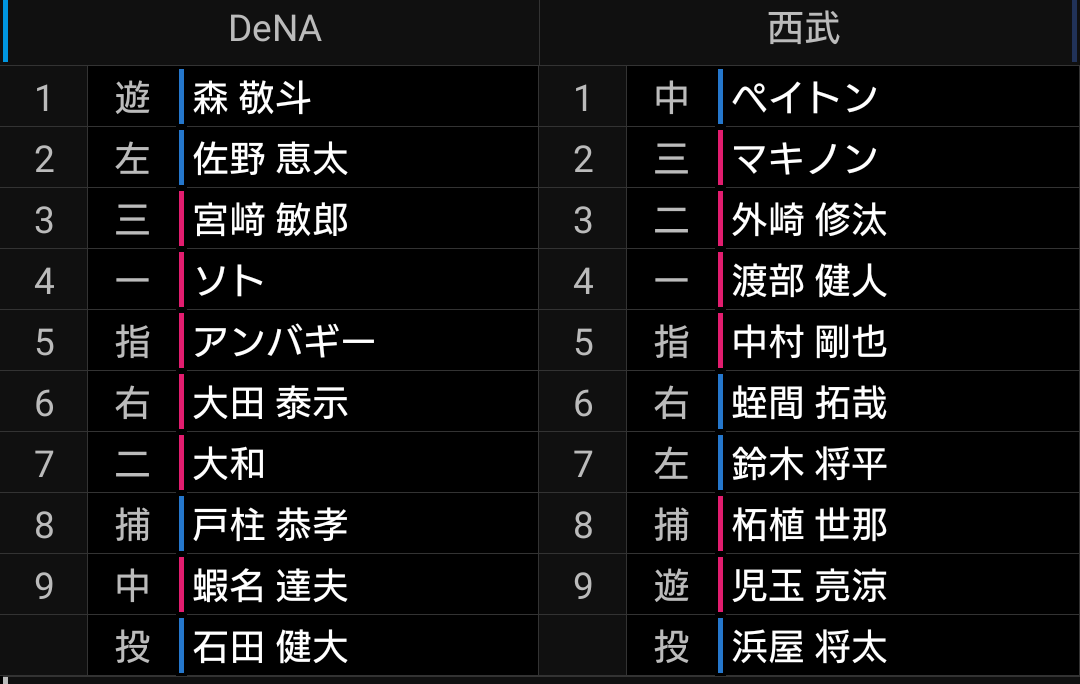Click designated hitter 中村 剛也
This screenshot has width=1080, height=684.
click(809, 341)
